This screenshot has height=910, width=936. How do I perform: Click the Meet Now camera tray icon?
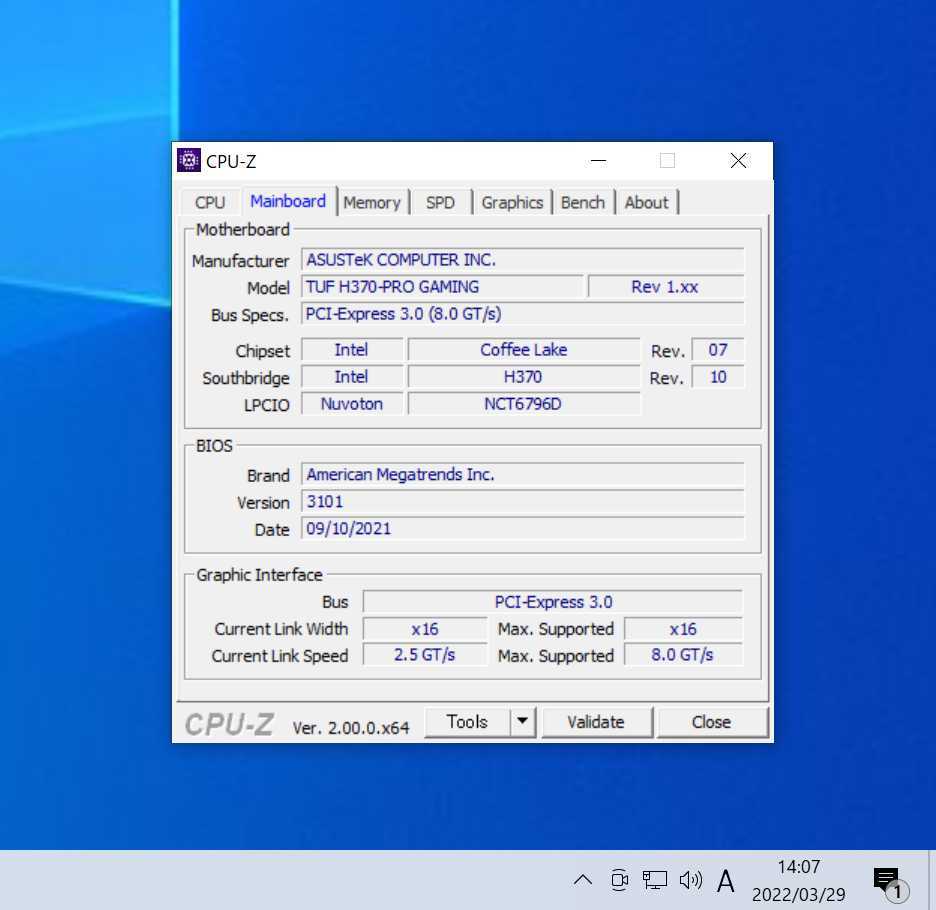point(620,880)
